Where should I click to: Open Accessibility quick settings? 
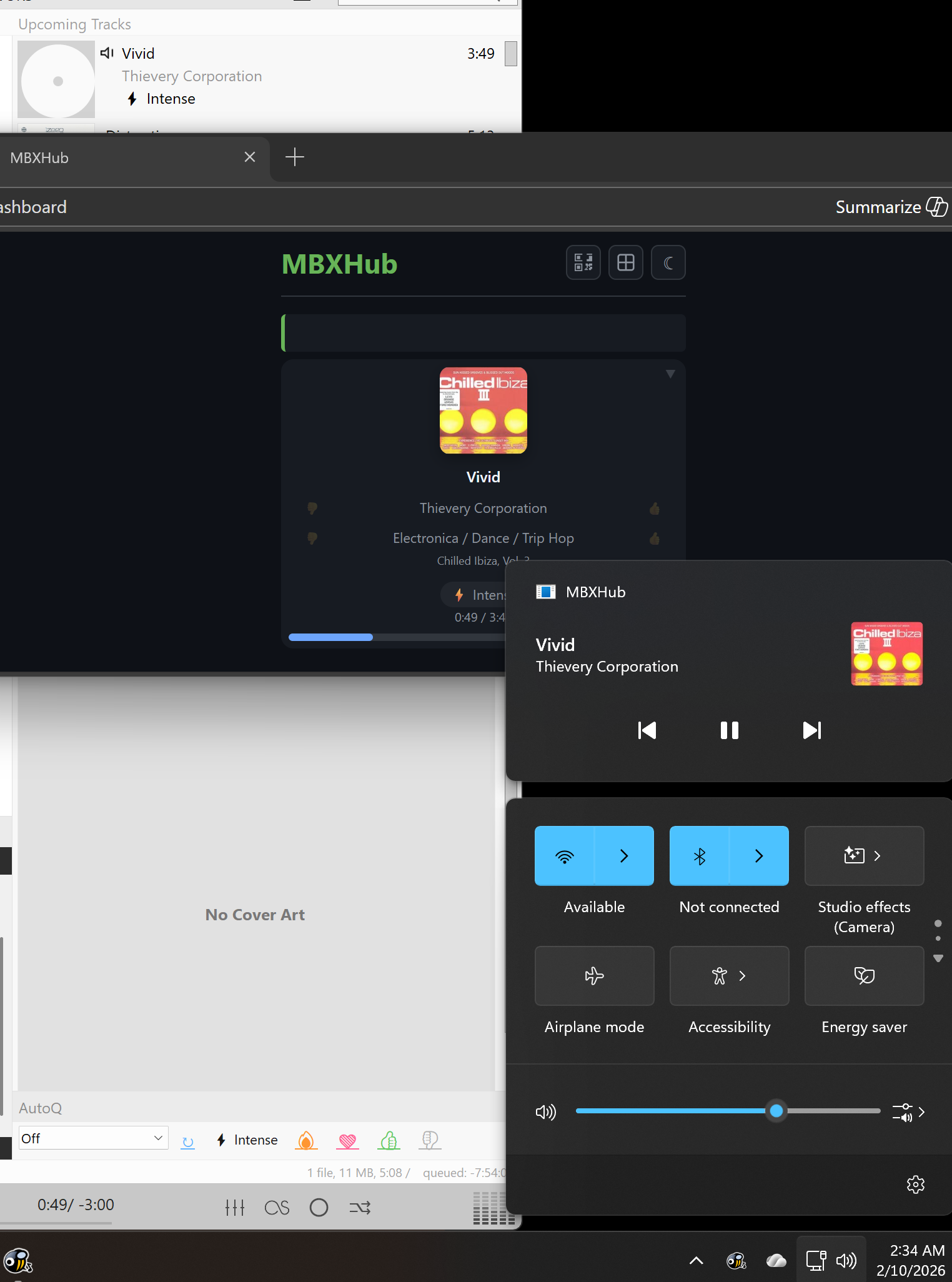(x=730, y=976)
